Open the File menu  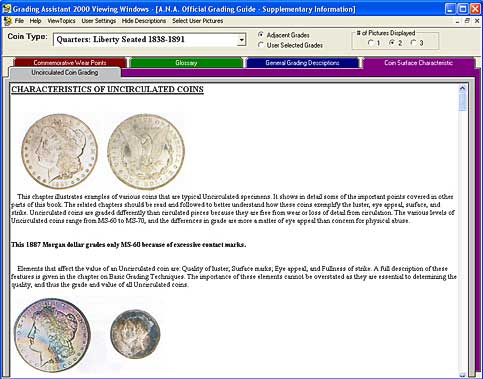(x=19, y=21)
